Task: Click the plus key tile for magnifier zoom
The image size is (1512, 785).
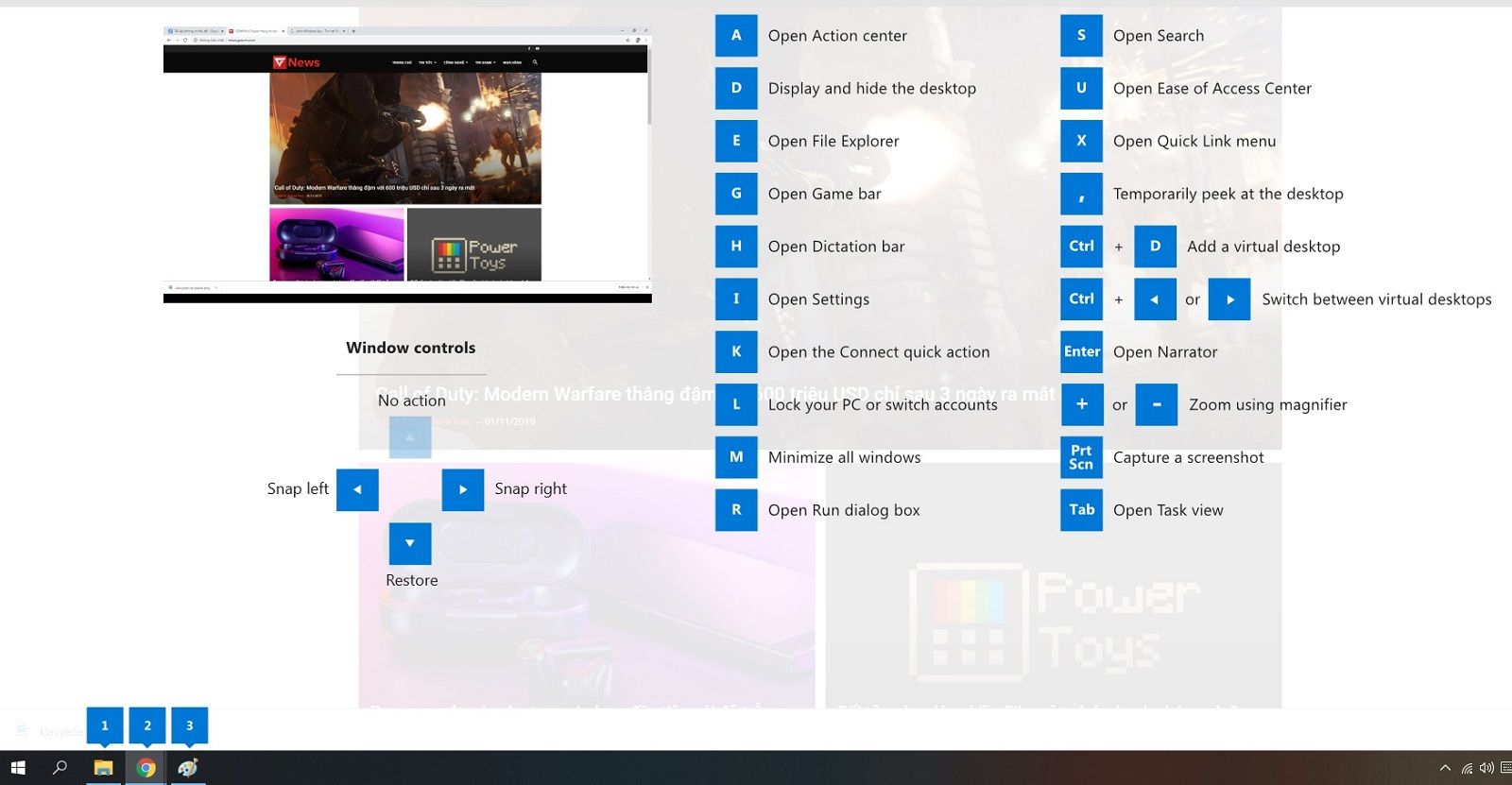Action: tap(1081, 404)
